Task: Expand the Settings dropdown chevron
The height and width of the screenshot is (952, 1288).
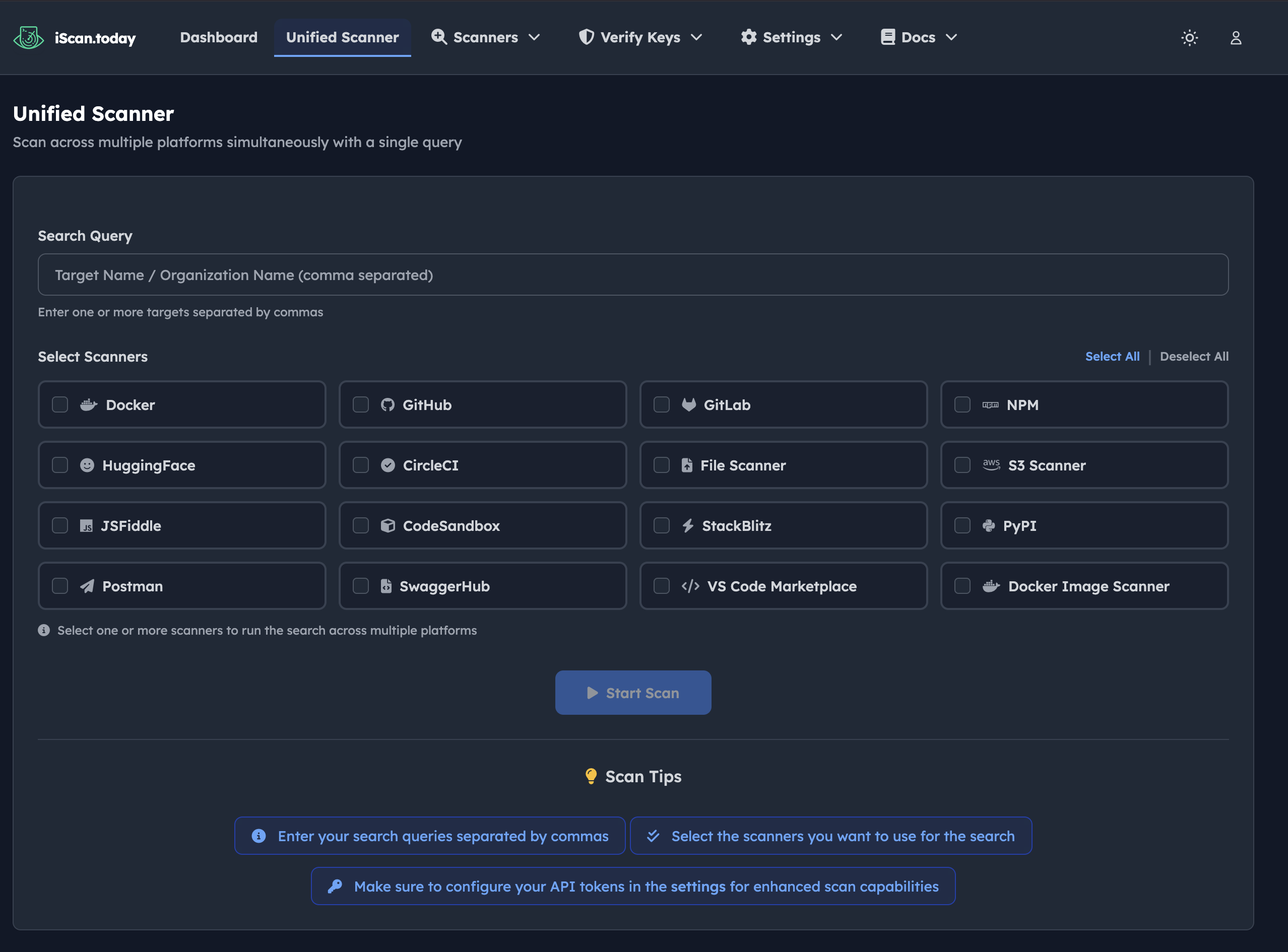Action: pos(836,37)
